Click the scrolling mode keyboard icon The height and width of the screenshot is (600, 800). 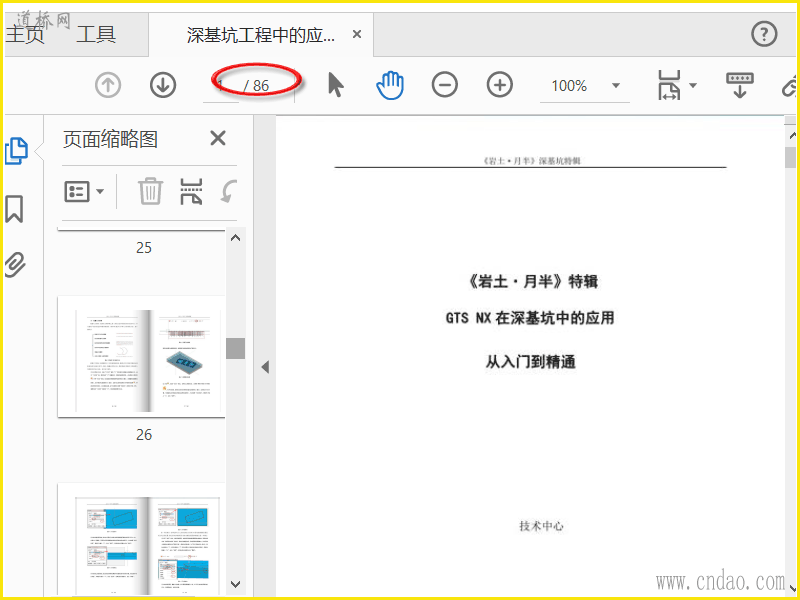pyautogui.click(x=740, y=85)
